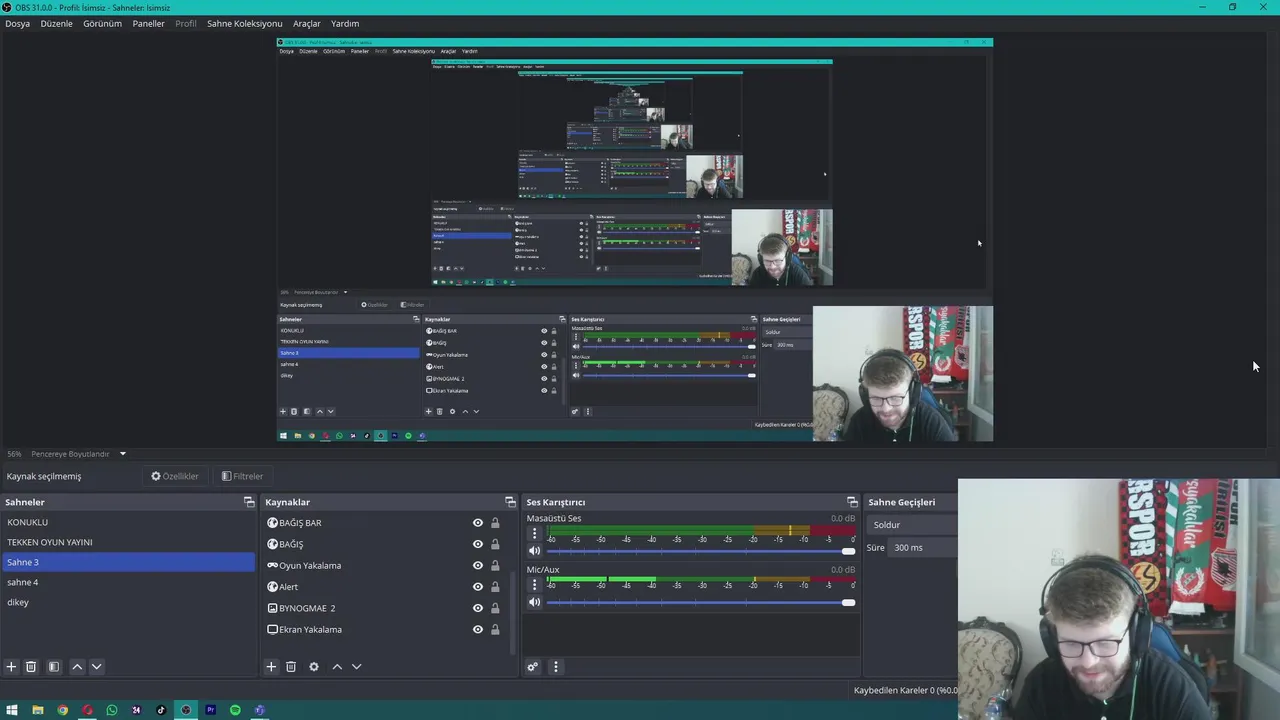The height and width of the screenshot is (720, 1280).
Task: Pop out the Ses Karıştırıcı dock panel
Action: pos(852,502)
